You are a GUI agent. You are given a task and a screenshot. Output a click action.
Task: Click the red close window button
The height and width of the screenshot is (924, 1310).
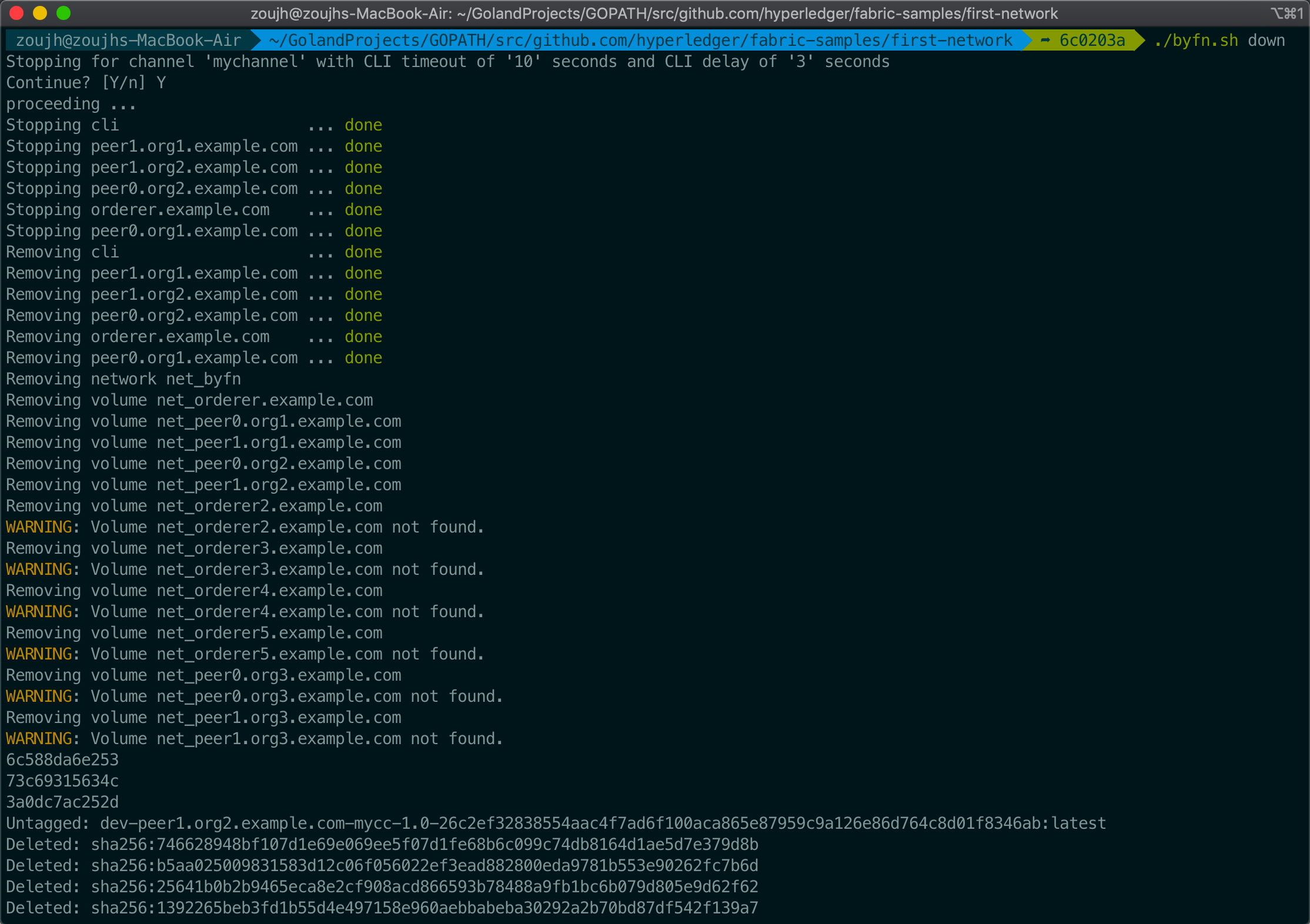16,13
